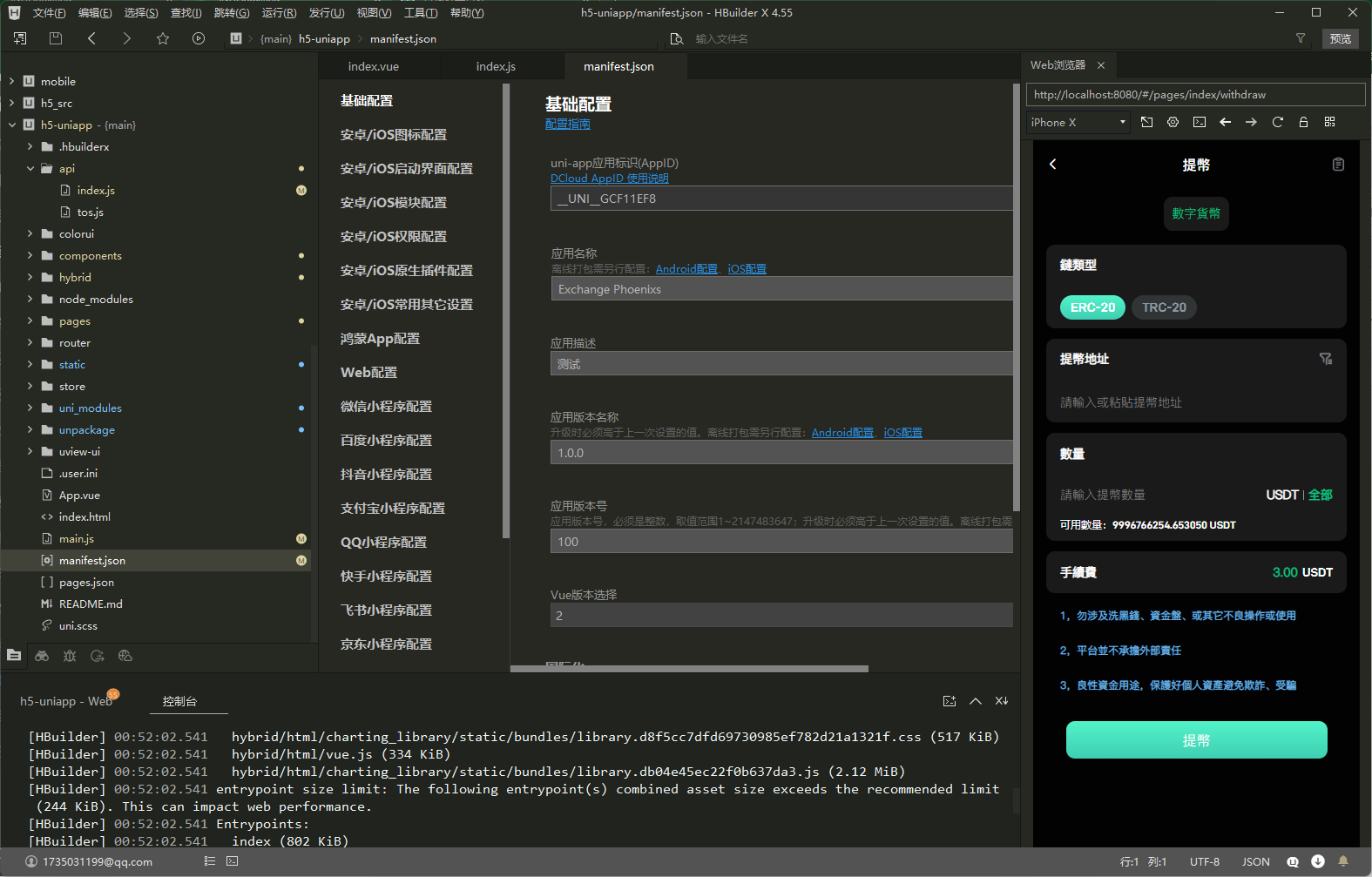
Task: Click the Web browser forward arrow
Action: pyautogui.click(x=1252, y=122)
